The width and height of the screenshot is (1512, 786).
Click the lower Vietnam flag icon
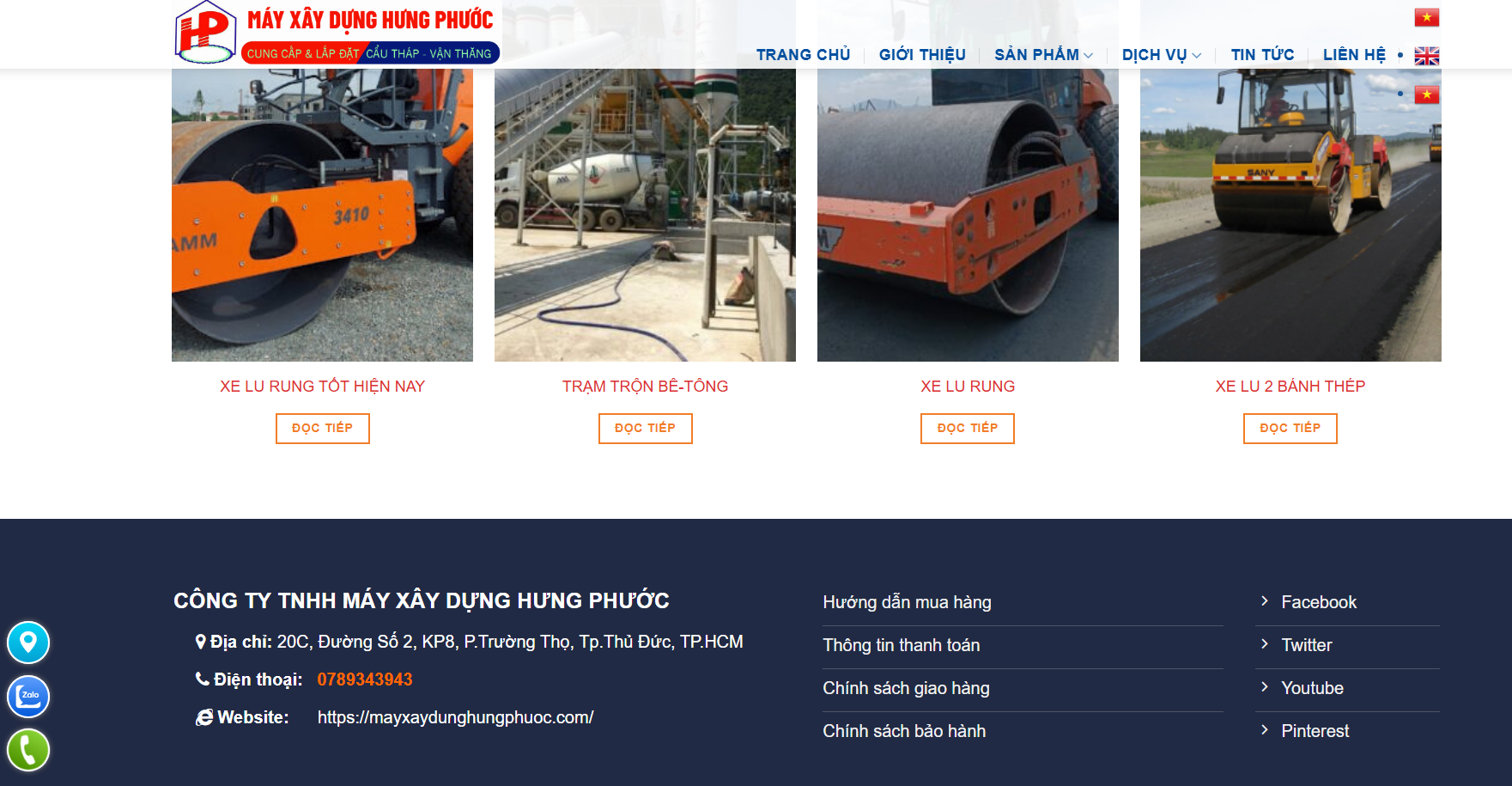point(1427,94)
